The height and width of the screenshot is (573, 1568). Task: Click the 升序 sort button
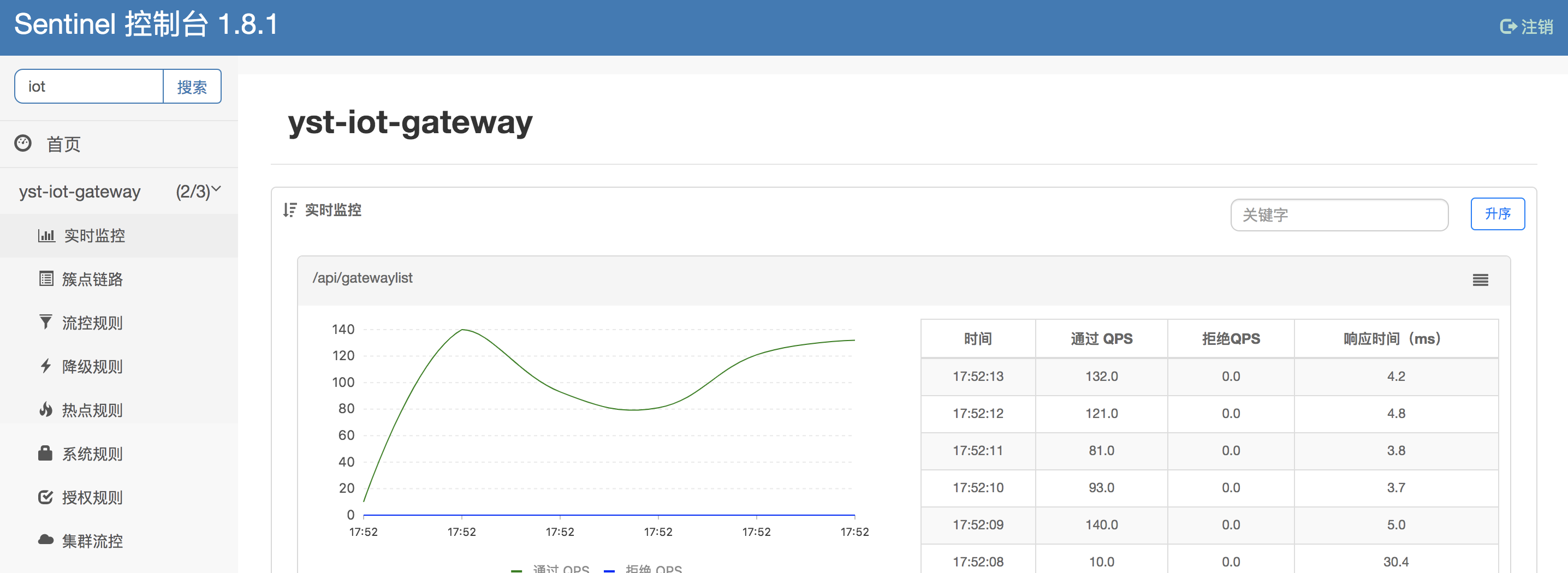click(x=1498, y=214)
